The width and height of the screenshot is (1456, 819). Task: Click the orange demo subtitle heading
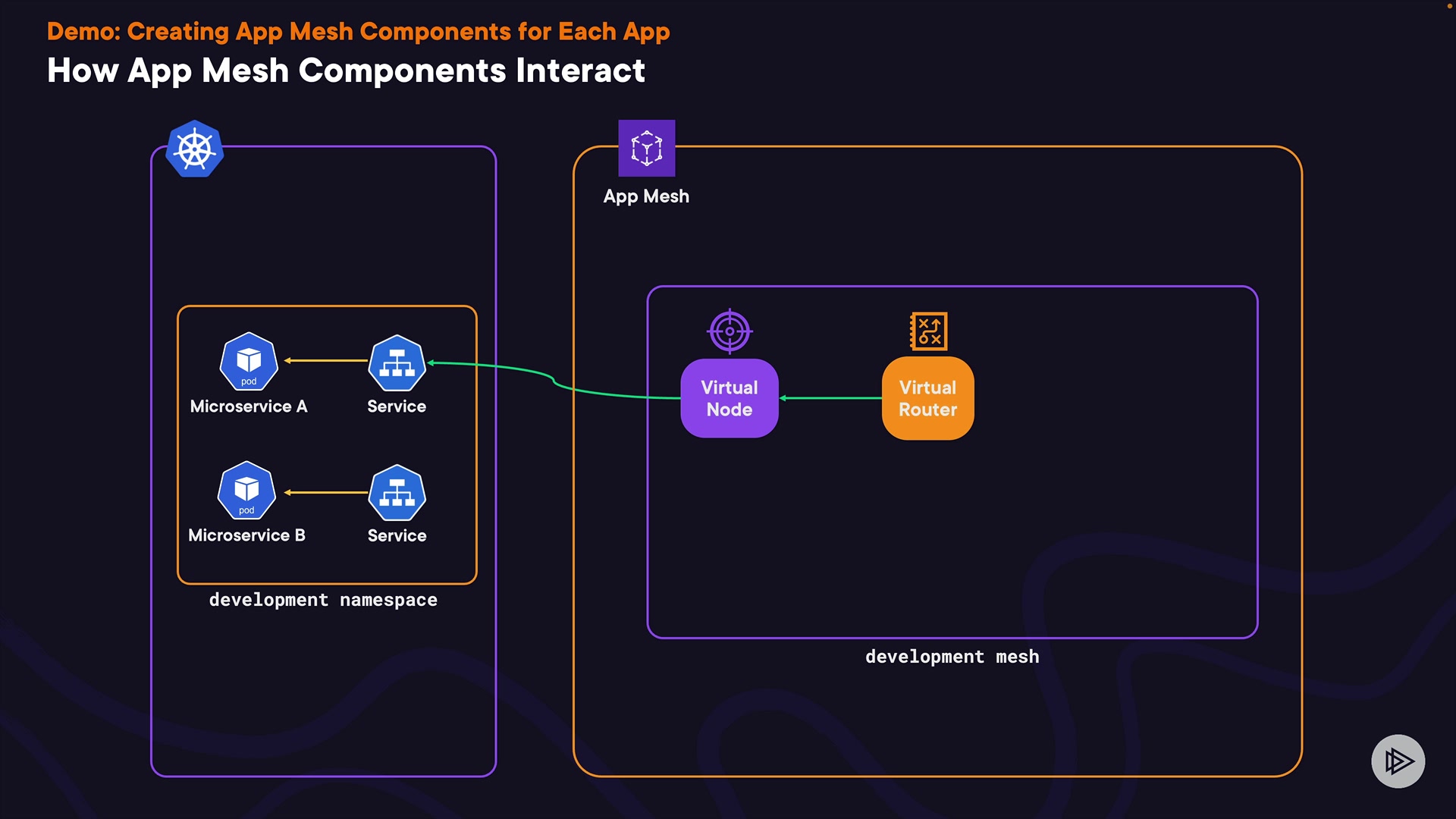[x=358, y=31]
